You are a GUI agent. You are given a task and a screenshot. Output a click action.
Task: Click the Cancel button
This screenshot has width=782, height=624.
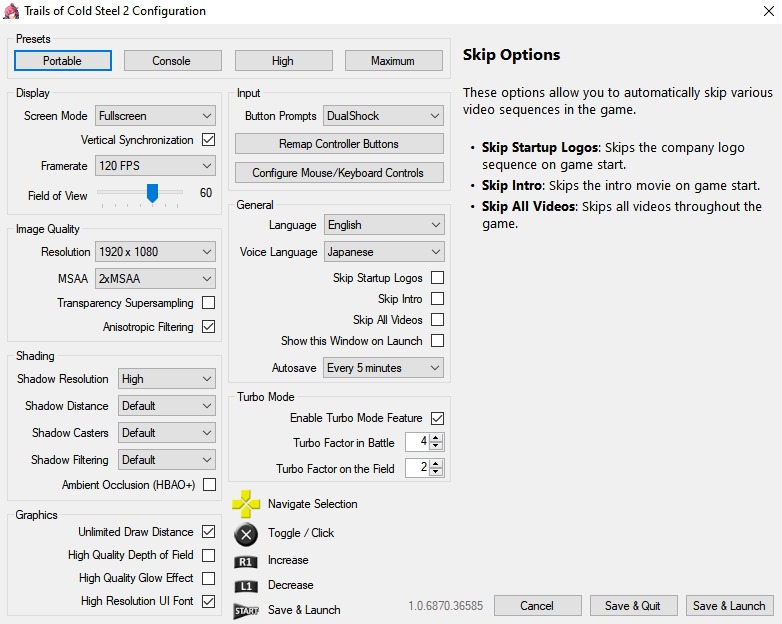pos(538,606)
